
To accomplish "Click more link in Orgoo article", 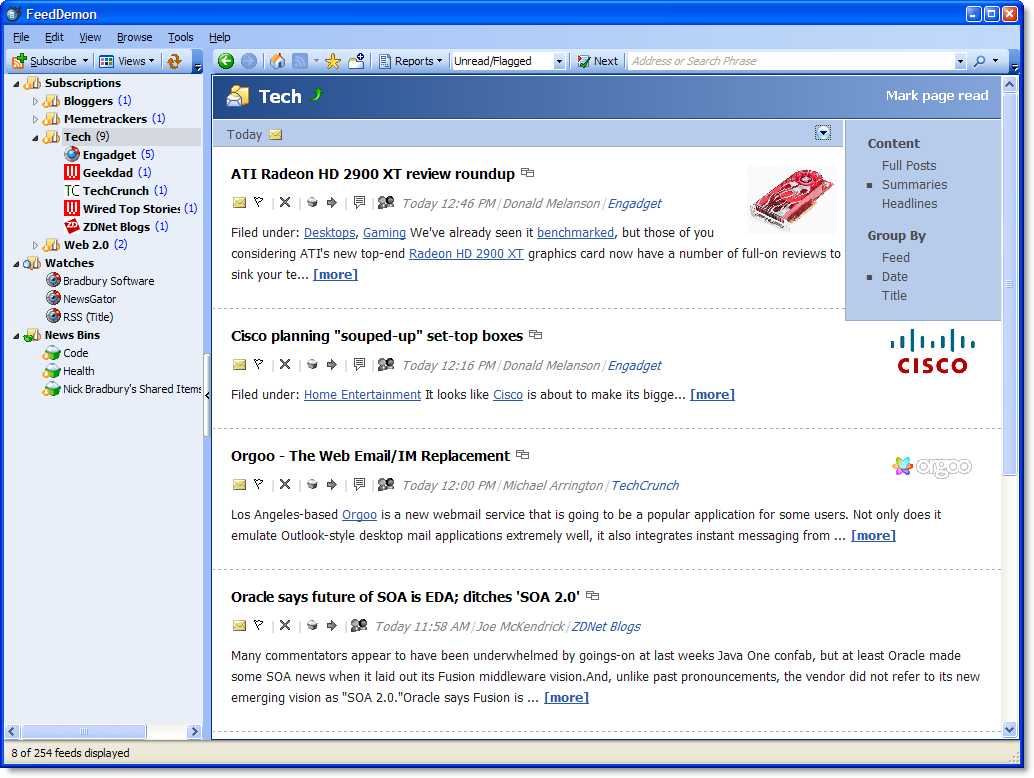I will coord(873,536).
